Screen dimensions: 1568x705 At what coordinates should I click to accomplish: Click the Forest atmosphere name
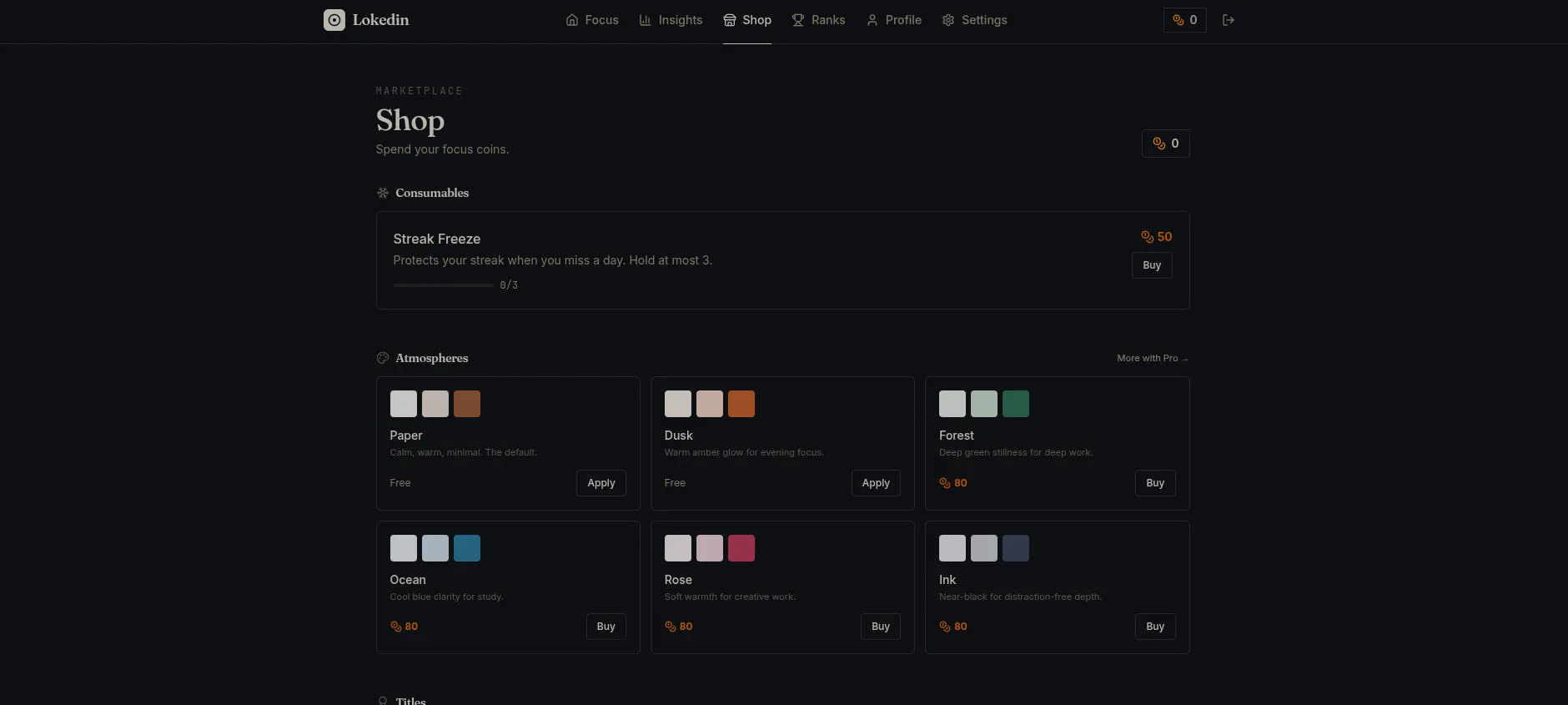tap(957, 436)
